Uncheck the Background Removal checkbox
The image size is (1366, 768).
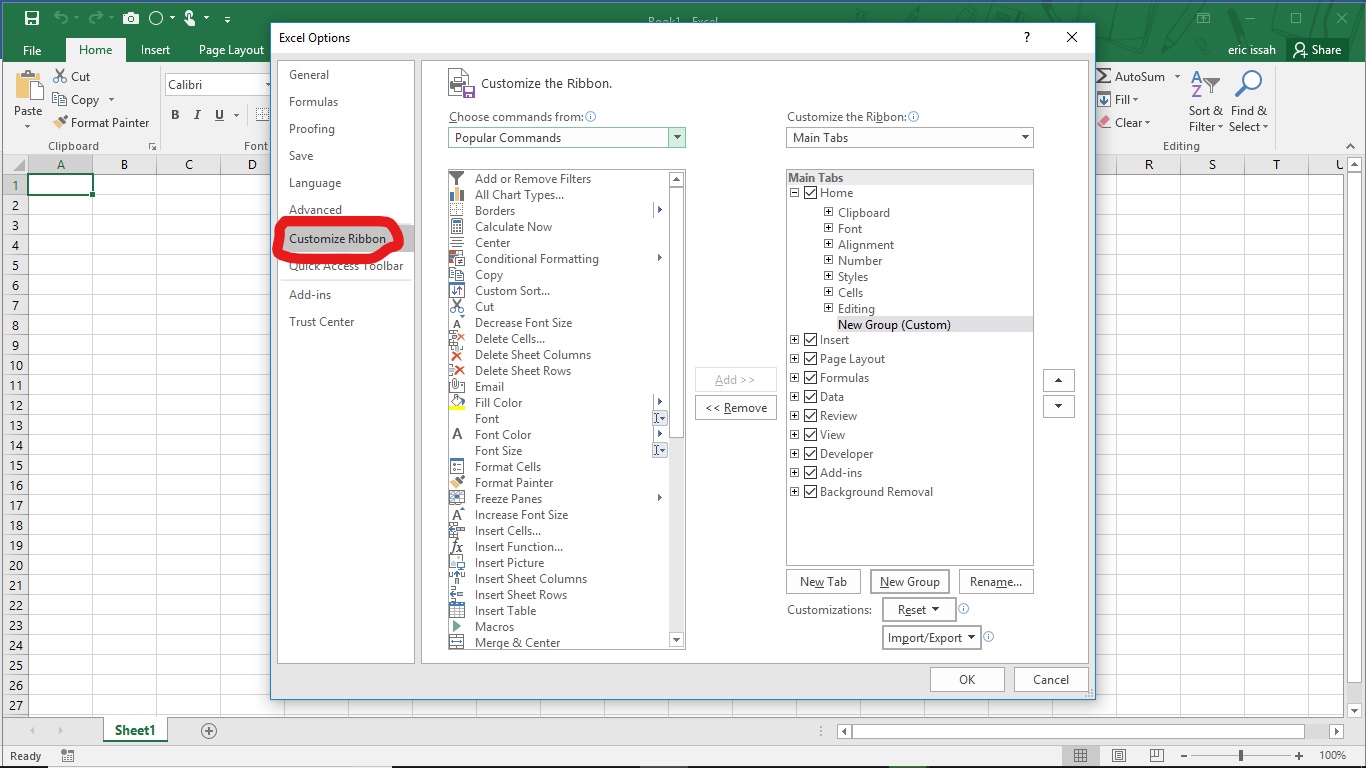tap(811, 492)
